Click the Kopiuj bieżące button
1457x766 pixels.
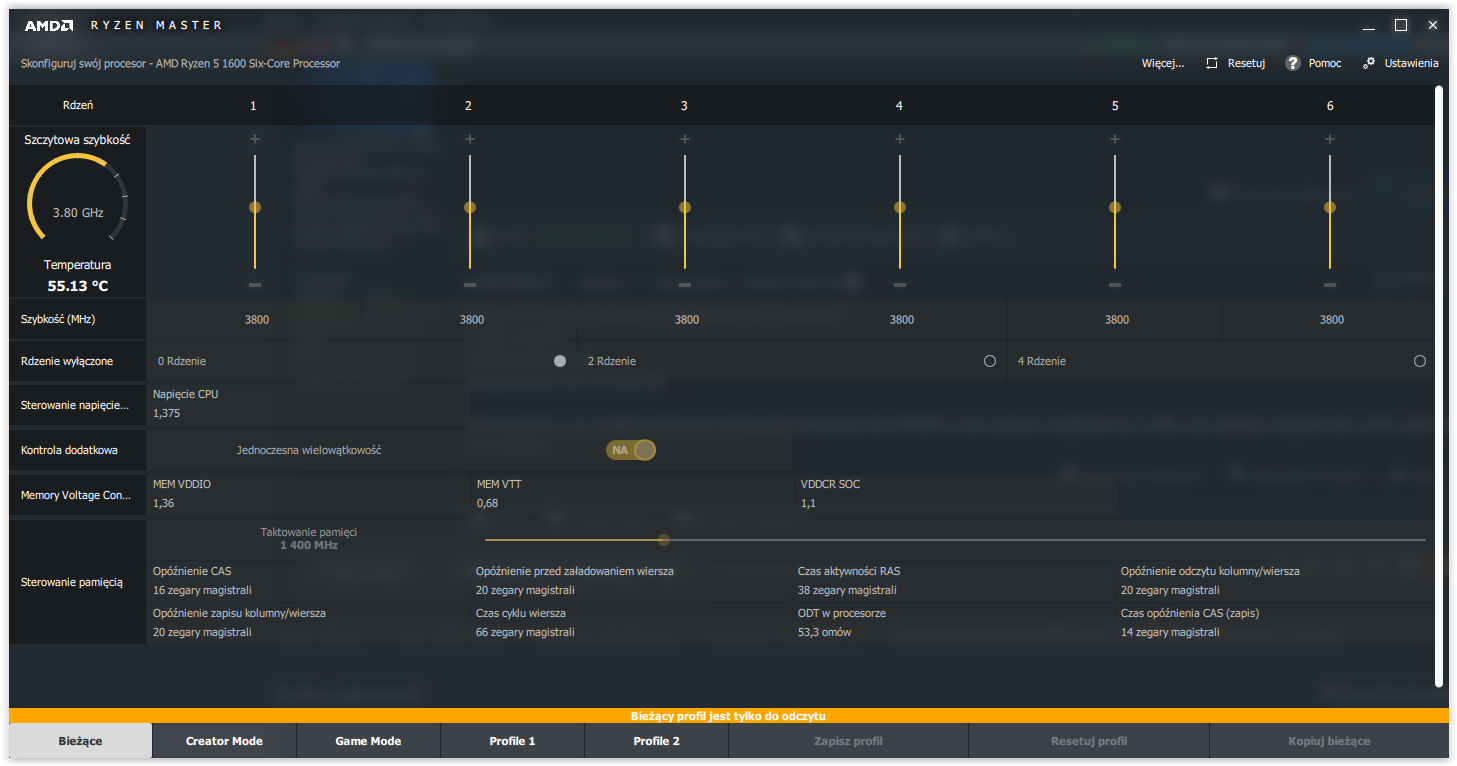click(1329, 741)
